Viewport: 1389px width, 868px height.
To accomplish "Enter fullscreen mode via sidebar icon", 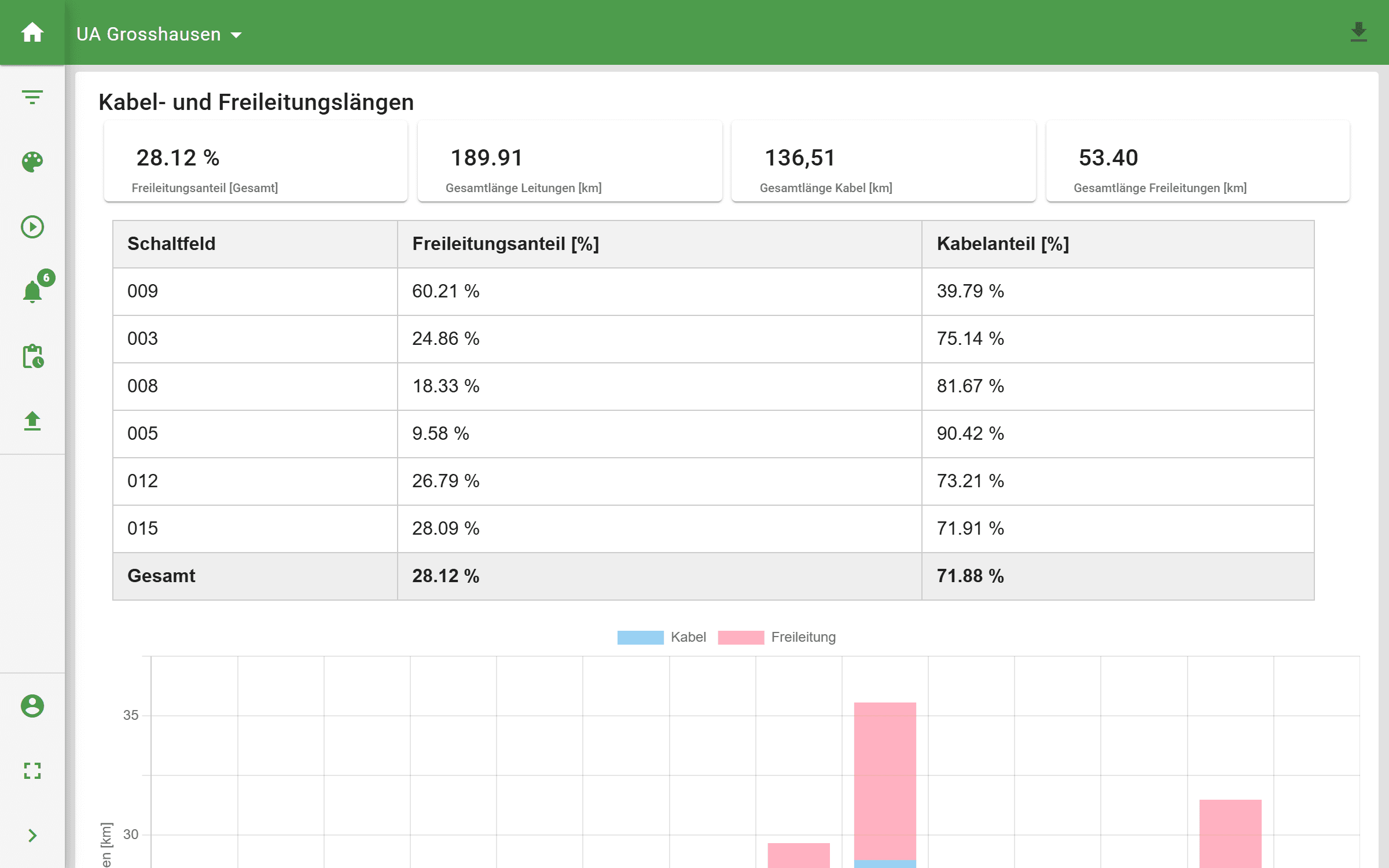I will (x=32, y=771).
